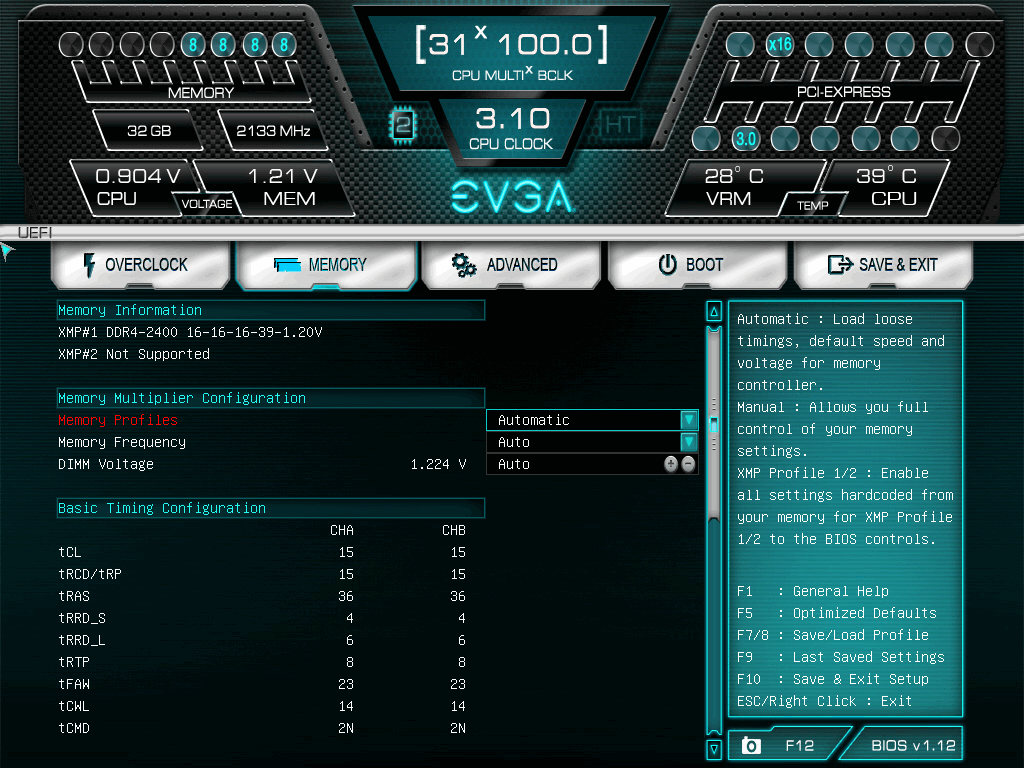The width and height of the screenshot is (1024, 768).
Task: Select the Memory Profiles setting label
Action: coord(118,420)
